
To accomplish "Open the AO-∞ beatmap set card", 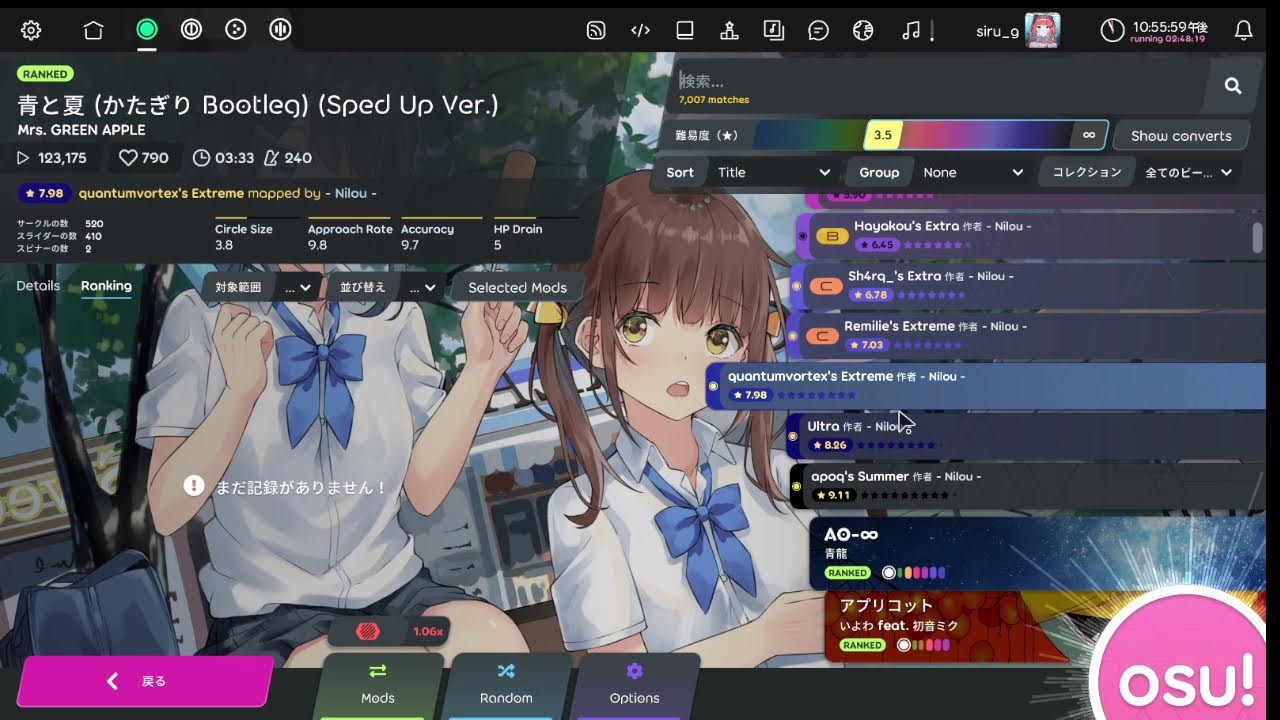I will click(x=1040, y=553).
